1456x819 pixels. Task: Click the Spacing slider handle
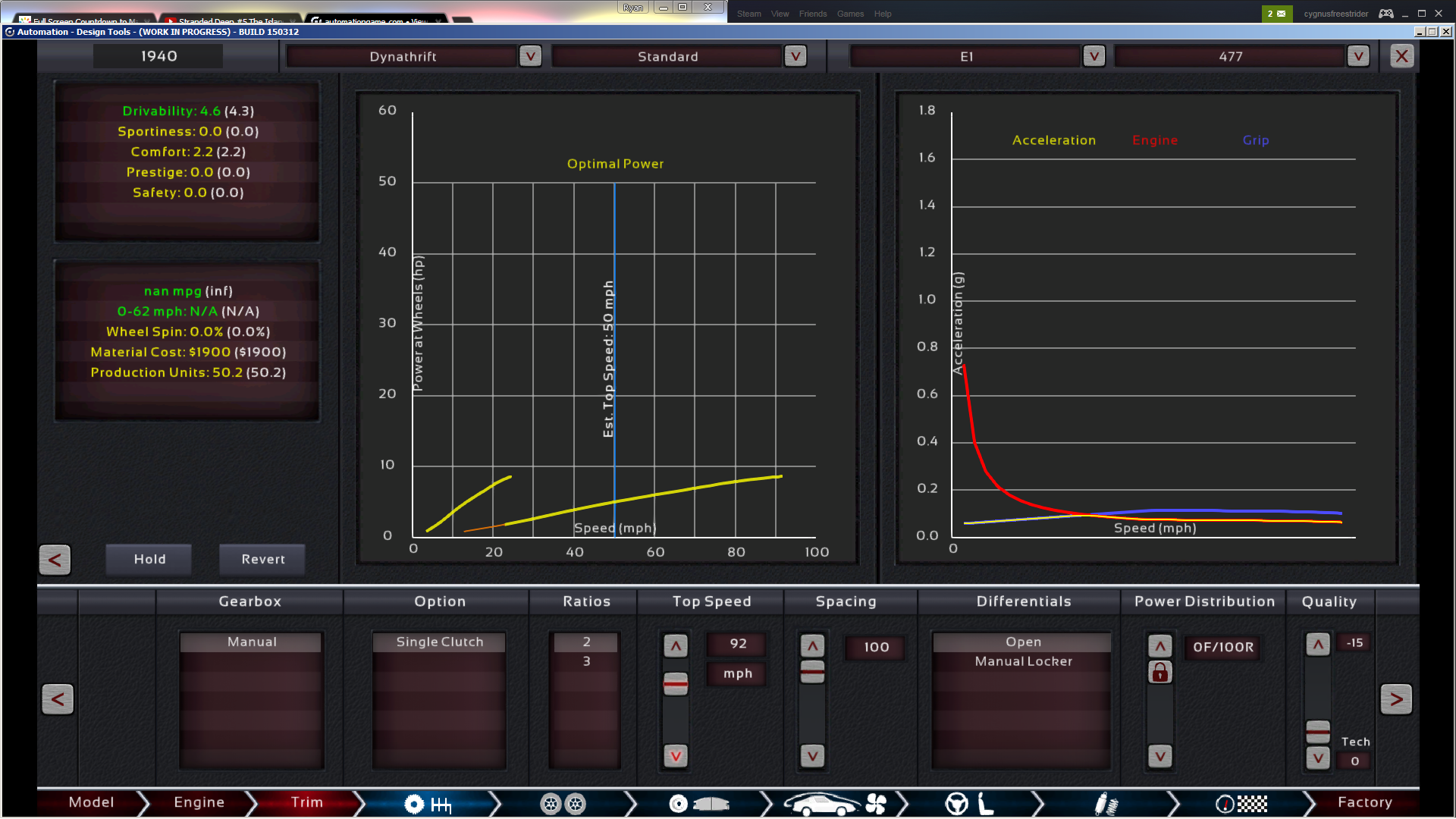(812, 672)
